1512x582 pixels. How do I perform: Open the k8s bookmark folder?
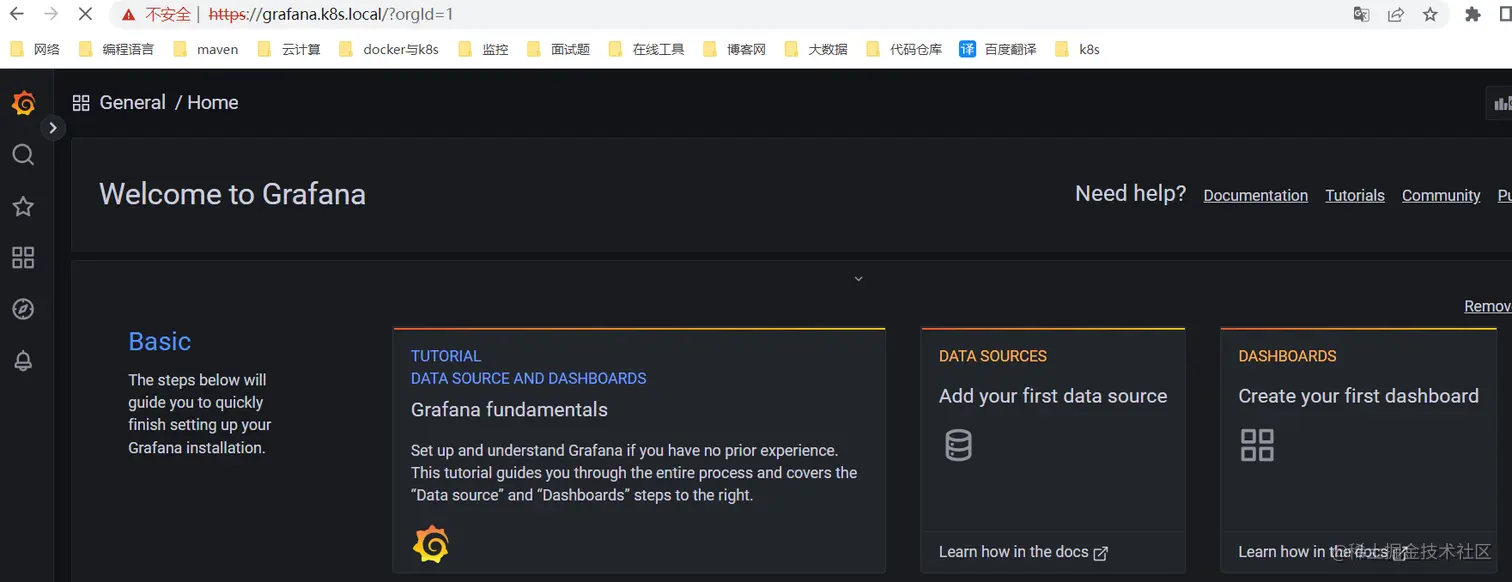(x=1077, y=49)
